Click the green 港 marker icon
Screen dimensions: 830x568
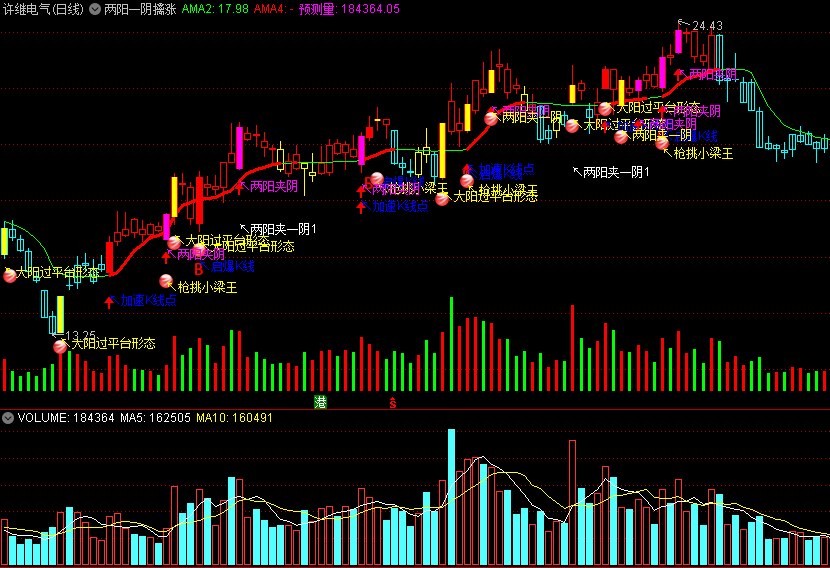click(x=320, y=402)
